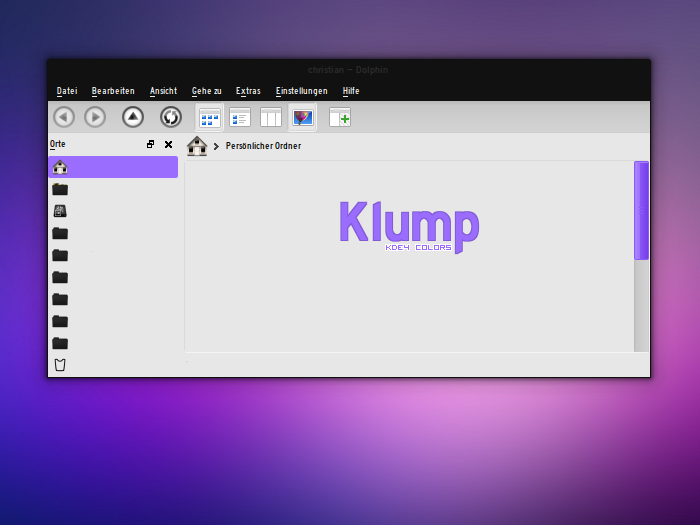This screenshot has width=700, height=525.
Task: Expand the breadcrumb arrow before Persönlicher Ordner
Action: [x=216, y=146]
